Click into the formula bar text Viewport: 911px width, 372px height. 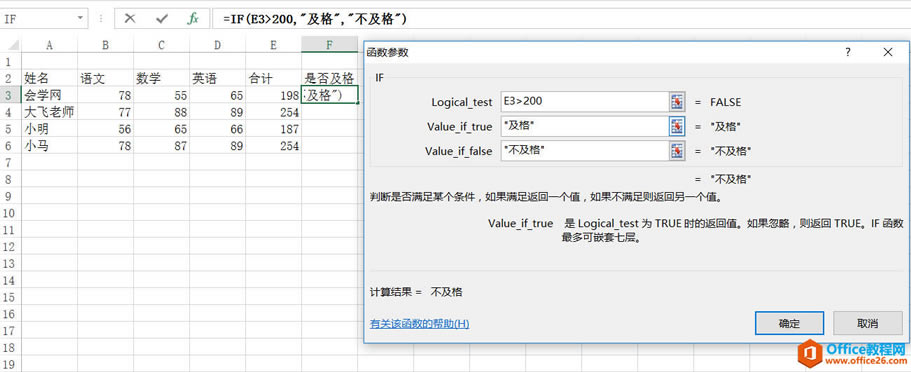(x=314, y=19)
